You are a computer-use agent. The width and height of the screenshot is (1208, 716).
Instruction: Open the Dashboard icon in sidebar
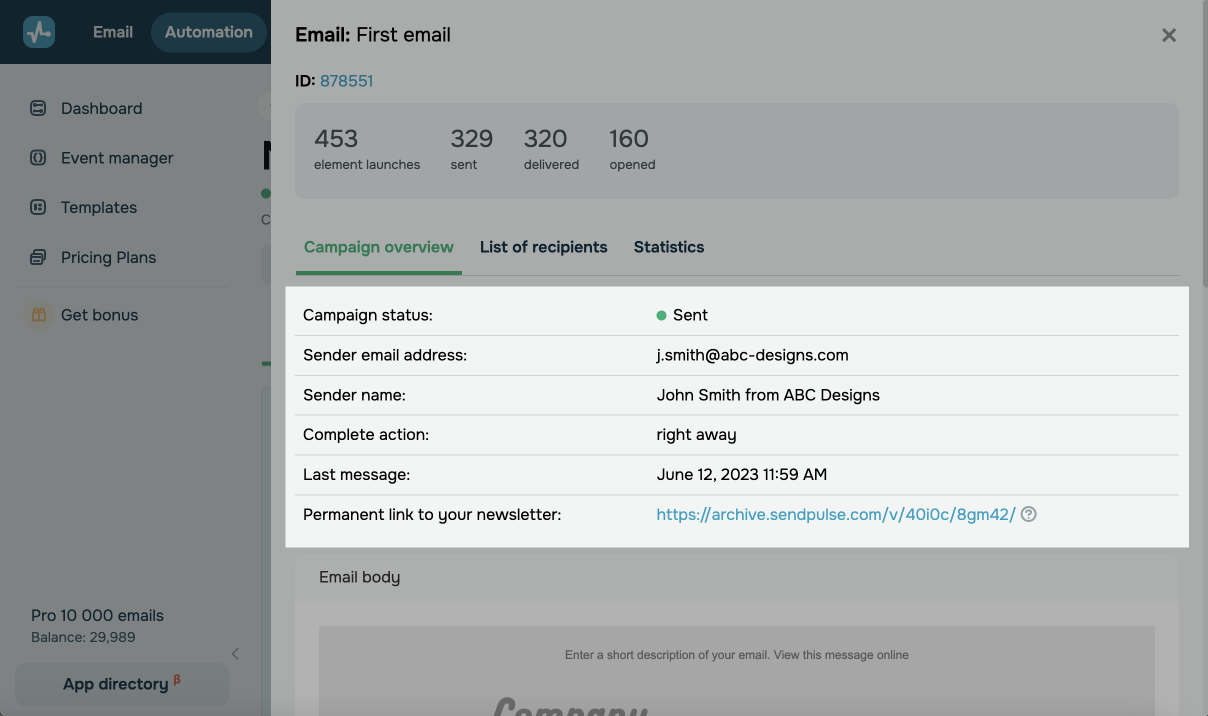[x=38, y=108]
